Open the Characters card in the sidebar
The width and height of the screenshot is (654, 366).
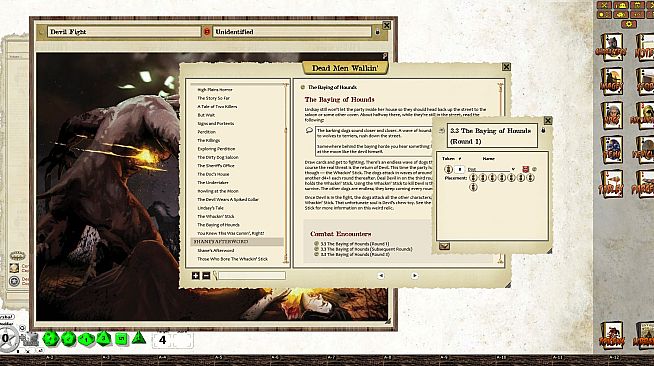(x=611, y=47)
